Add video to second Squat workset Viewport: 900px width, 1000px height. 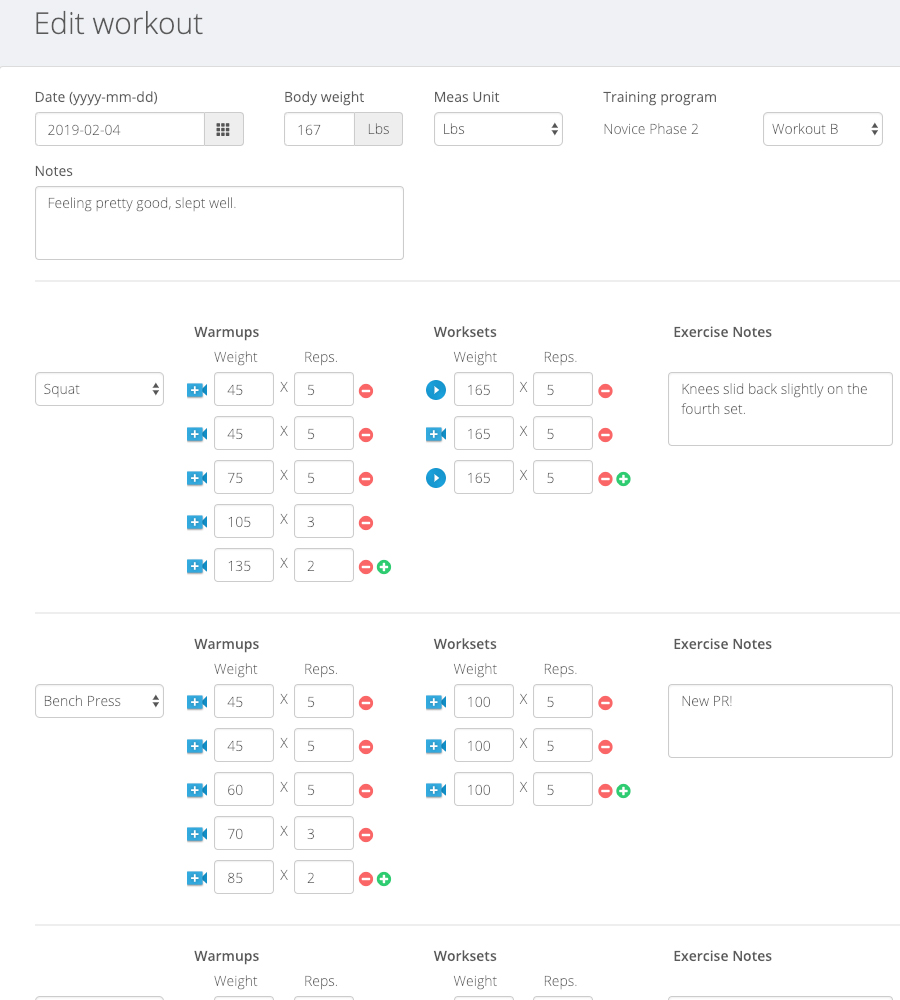[x=436, y=434]
